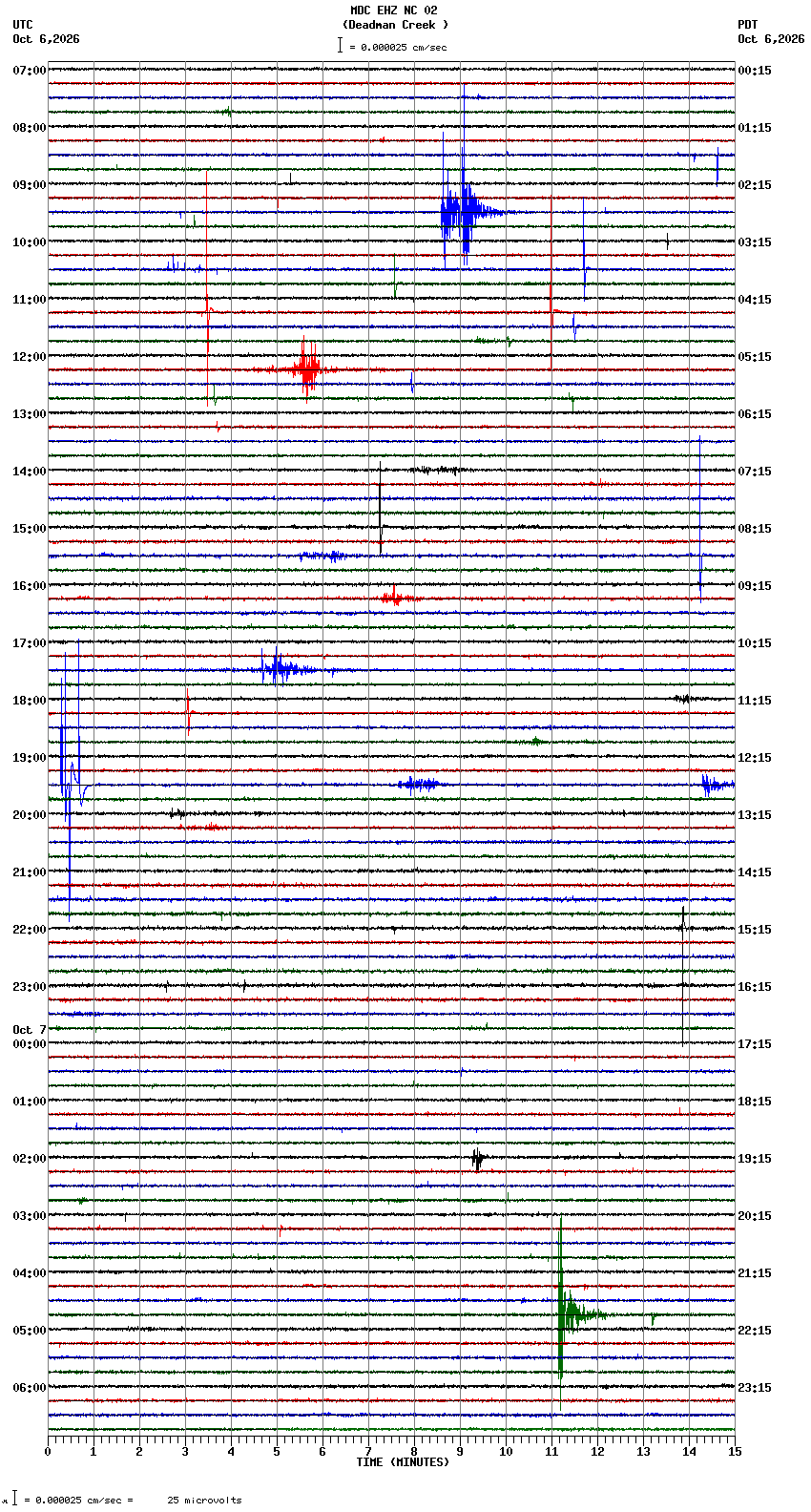Click the station title 'MDC EHZ NC 02'

pos(394,10)
